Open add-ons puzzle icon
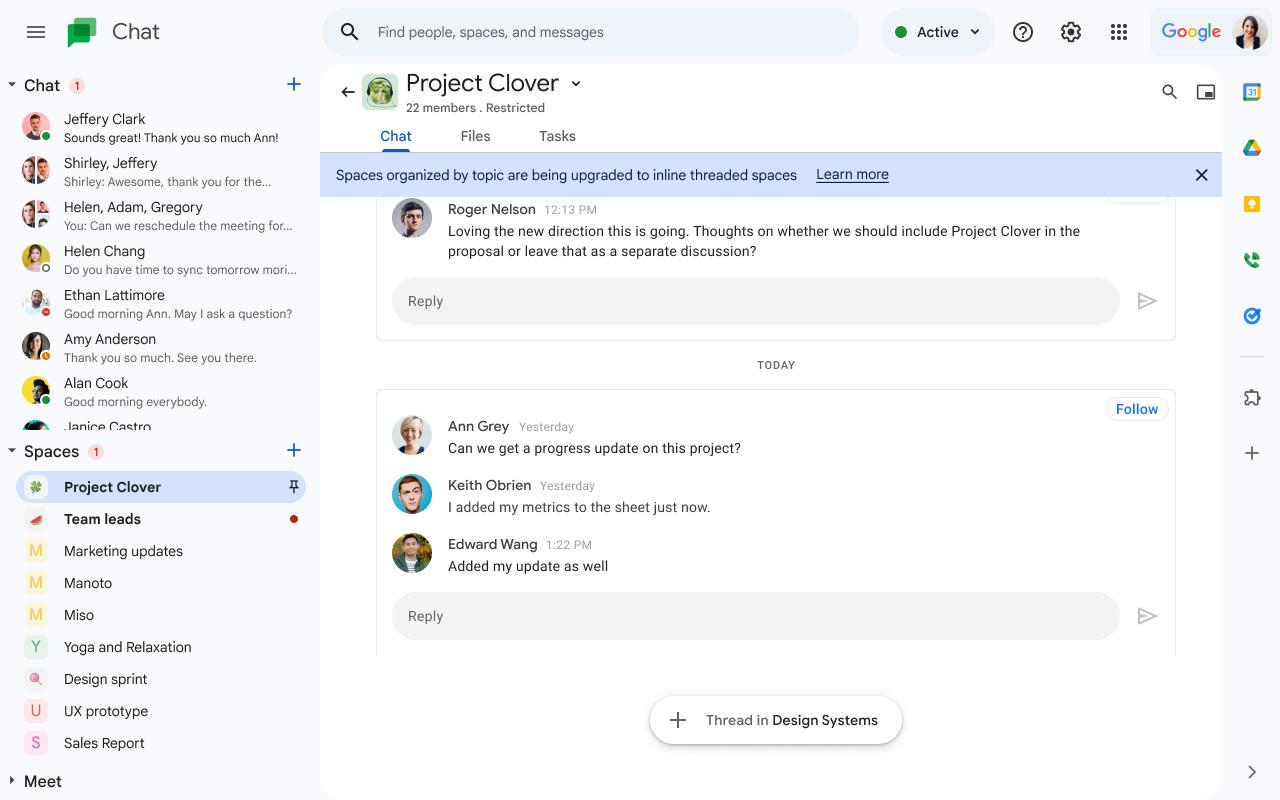Viewport: 1280px width, 800px height. [1252, 397]
